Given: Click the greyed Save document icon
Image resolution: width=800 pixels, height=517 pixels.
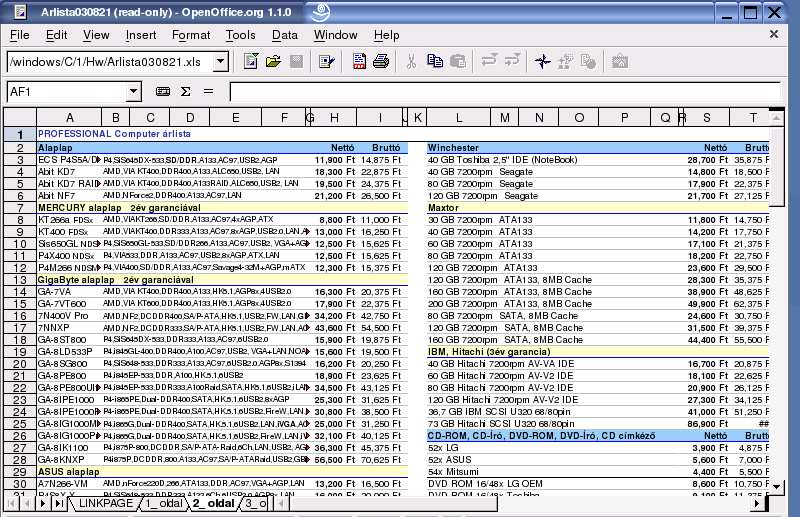Looking at the screenshot, I should (x=296, y=62).
